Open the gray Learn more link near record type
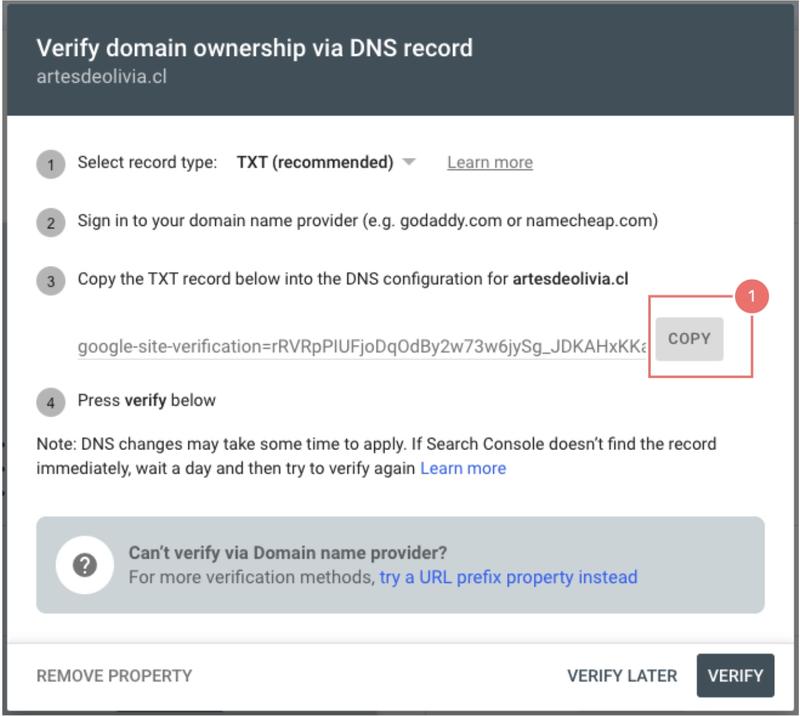 tap(490, 162)
